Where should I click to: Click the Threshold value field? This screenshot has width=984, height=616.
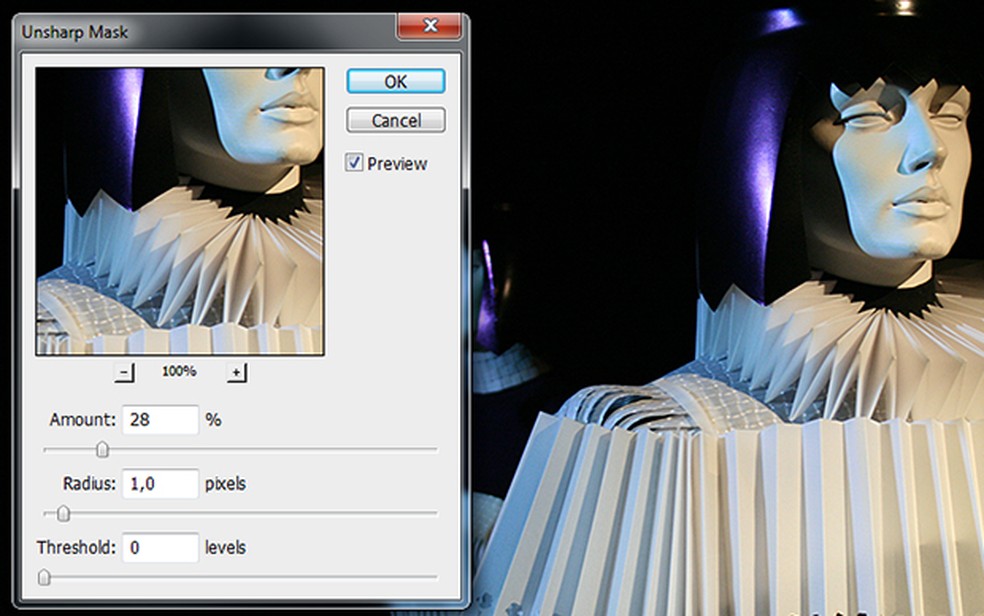[160, 548]
